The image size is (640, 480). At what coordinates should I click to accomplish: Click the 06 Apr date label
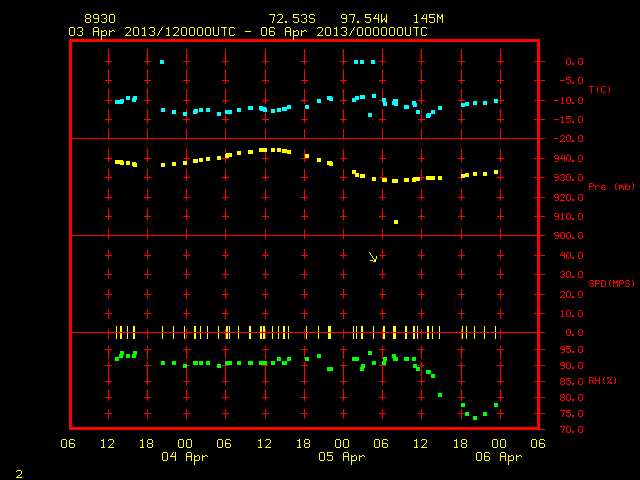[x=498, y=457]
